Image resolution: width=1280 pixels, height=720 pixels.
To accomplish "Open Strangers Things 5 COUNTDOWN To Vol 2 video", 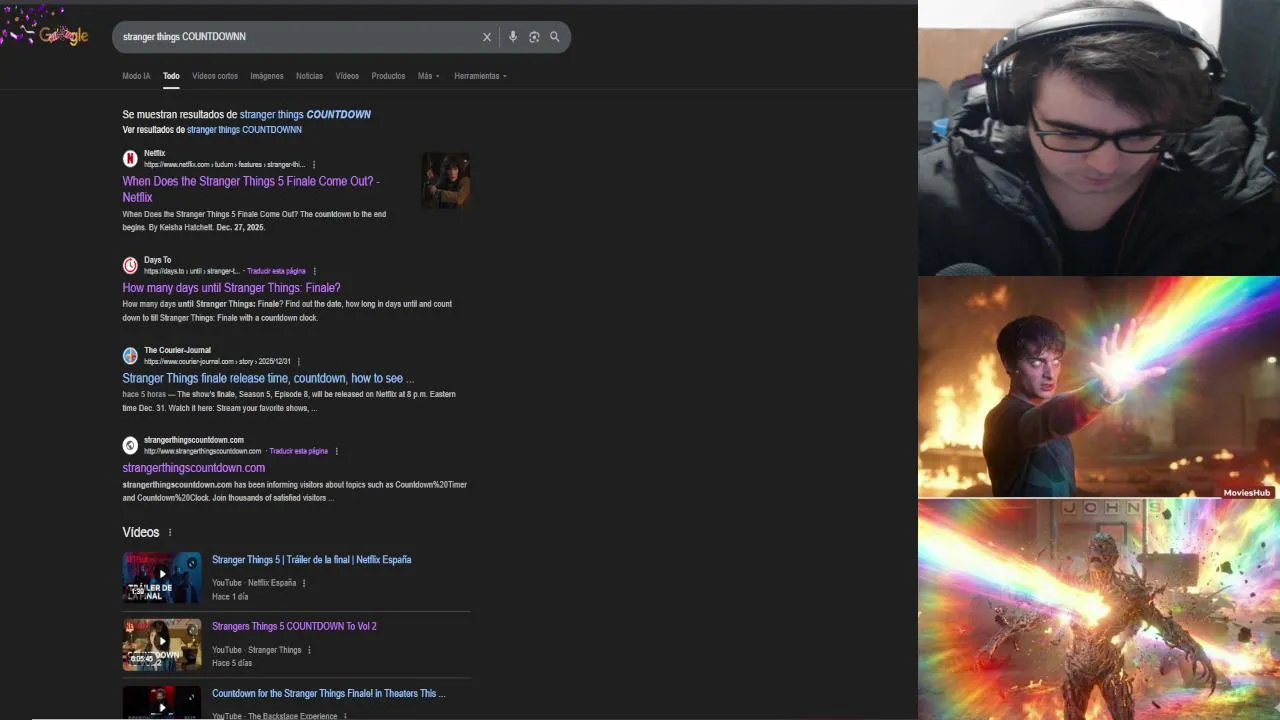I will (294, 627).
